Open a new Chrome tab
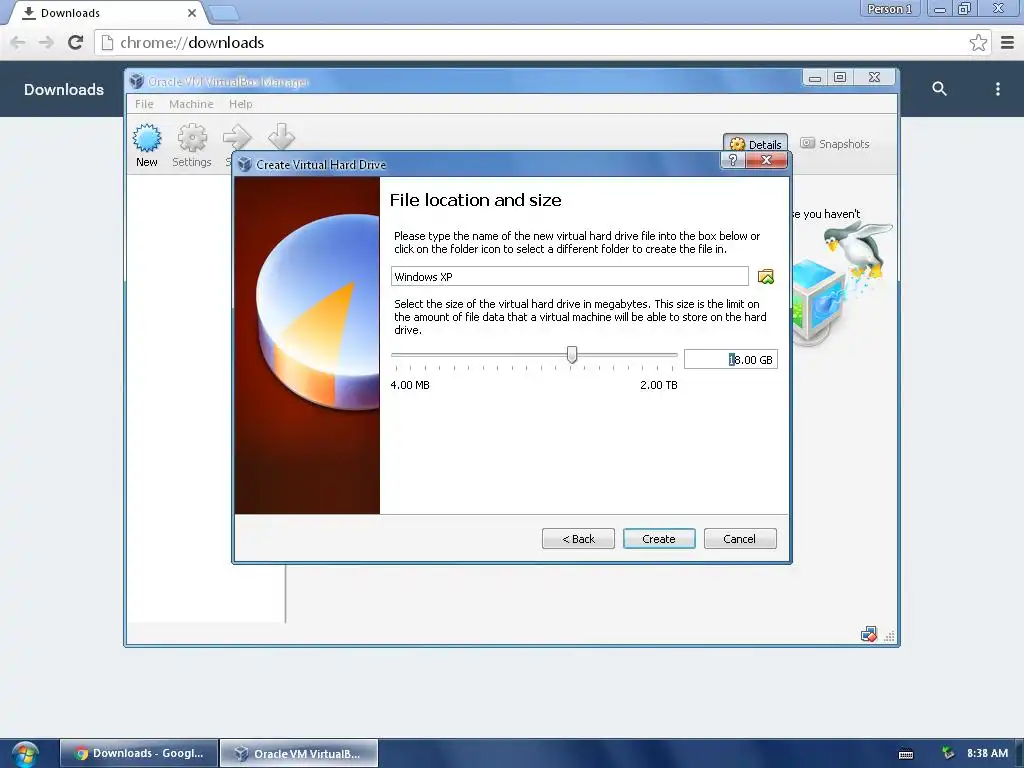 pos(223,12)
